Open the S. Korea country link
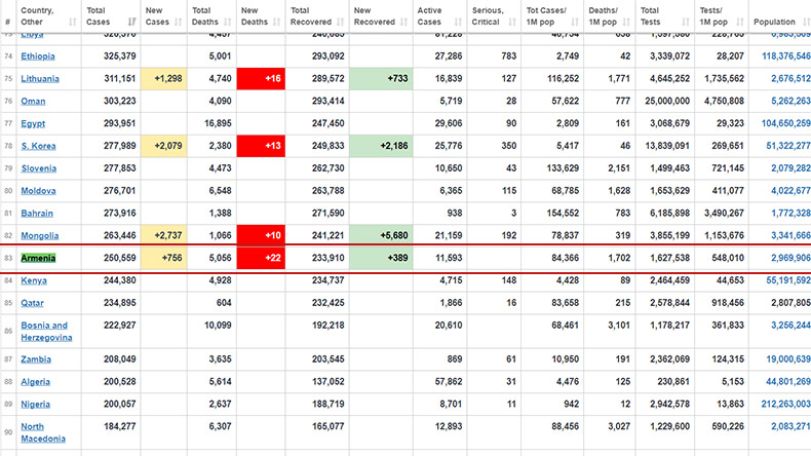The width and height of the screenshot is (811, 456). (x=38, y=146)
